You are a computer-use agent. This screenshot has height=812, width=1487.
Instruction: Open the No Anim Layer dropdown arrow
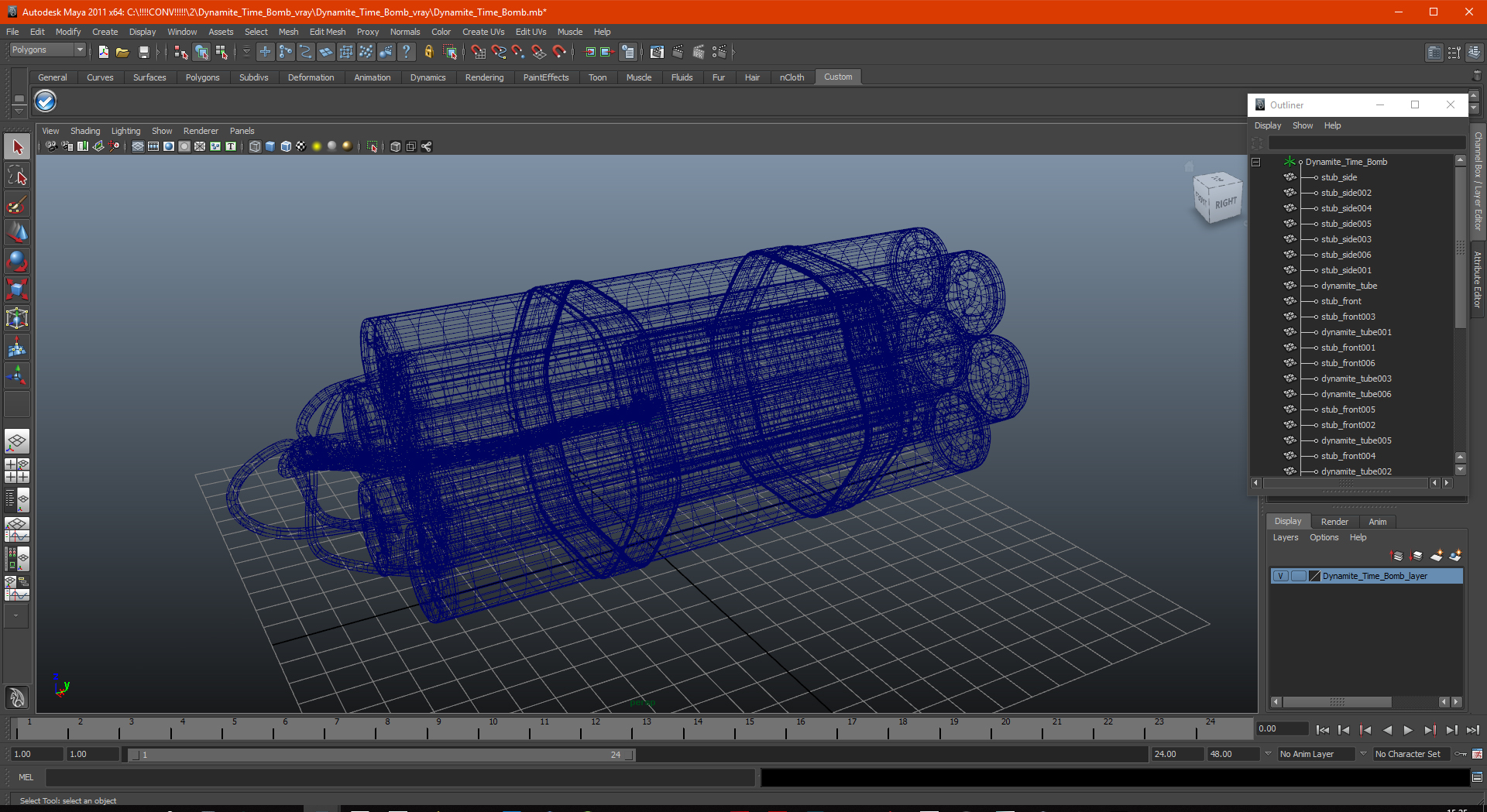(x=1268, y=753)
